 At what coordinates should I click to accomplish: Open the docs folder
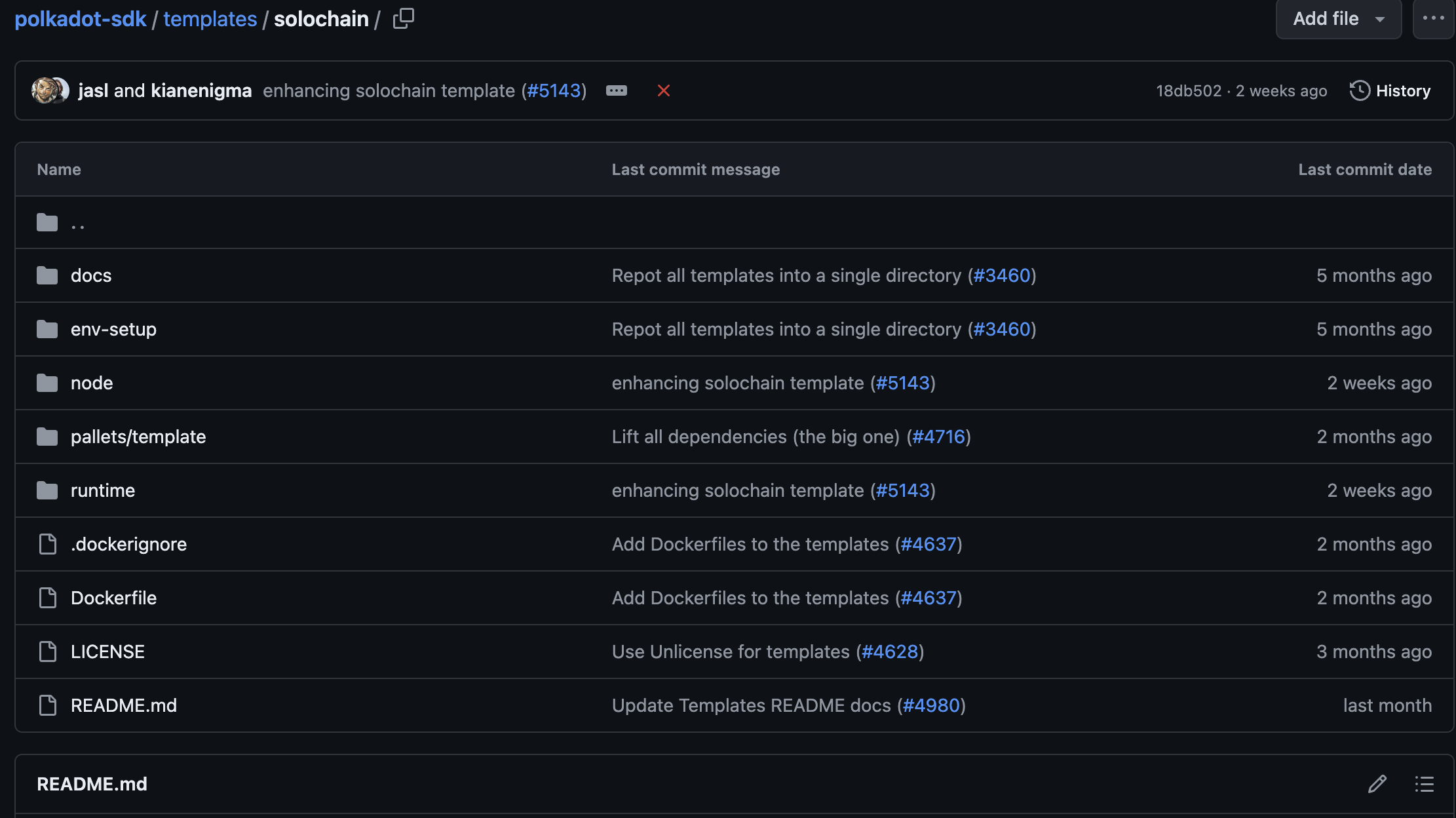coord(91,275)
